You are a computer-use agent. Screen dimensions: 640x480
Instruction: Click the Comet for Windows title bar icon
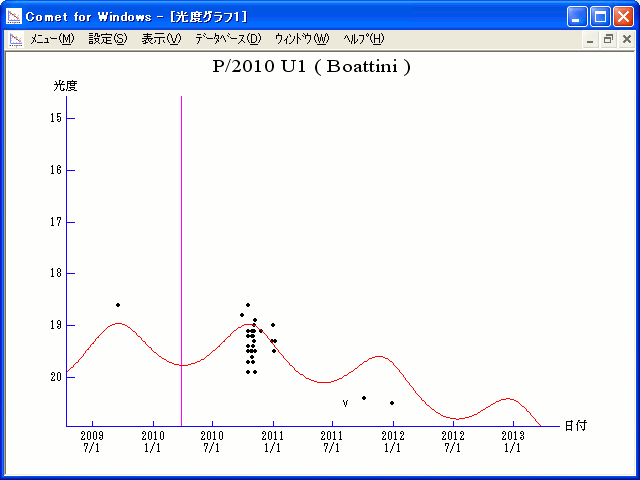click(14, 16)
